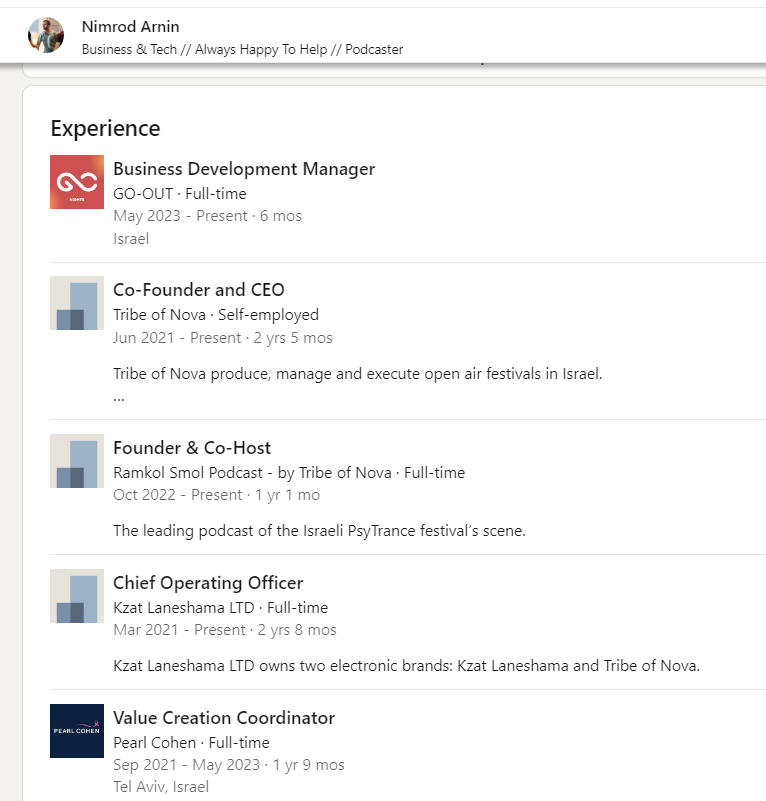Click the Israel location under GO-OUT
Viewport: 766px width, 801px height.
[x=131, y=239]
